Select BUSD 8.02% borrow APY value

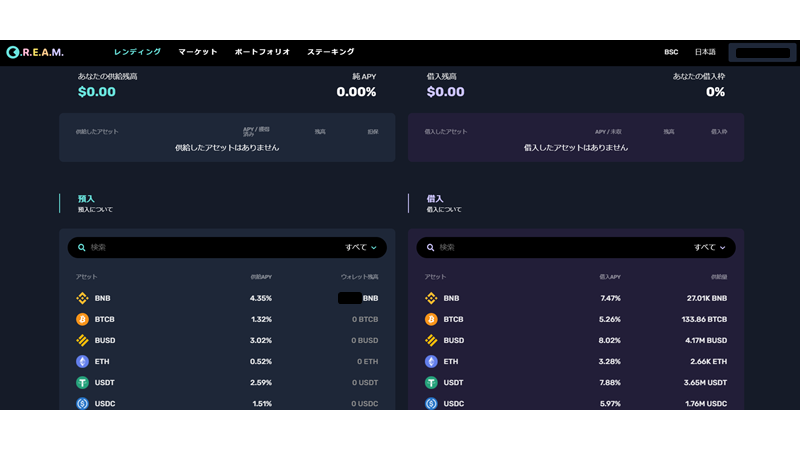tap(610, 340)
